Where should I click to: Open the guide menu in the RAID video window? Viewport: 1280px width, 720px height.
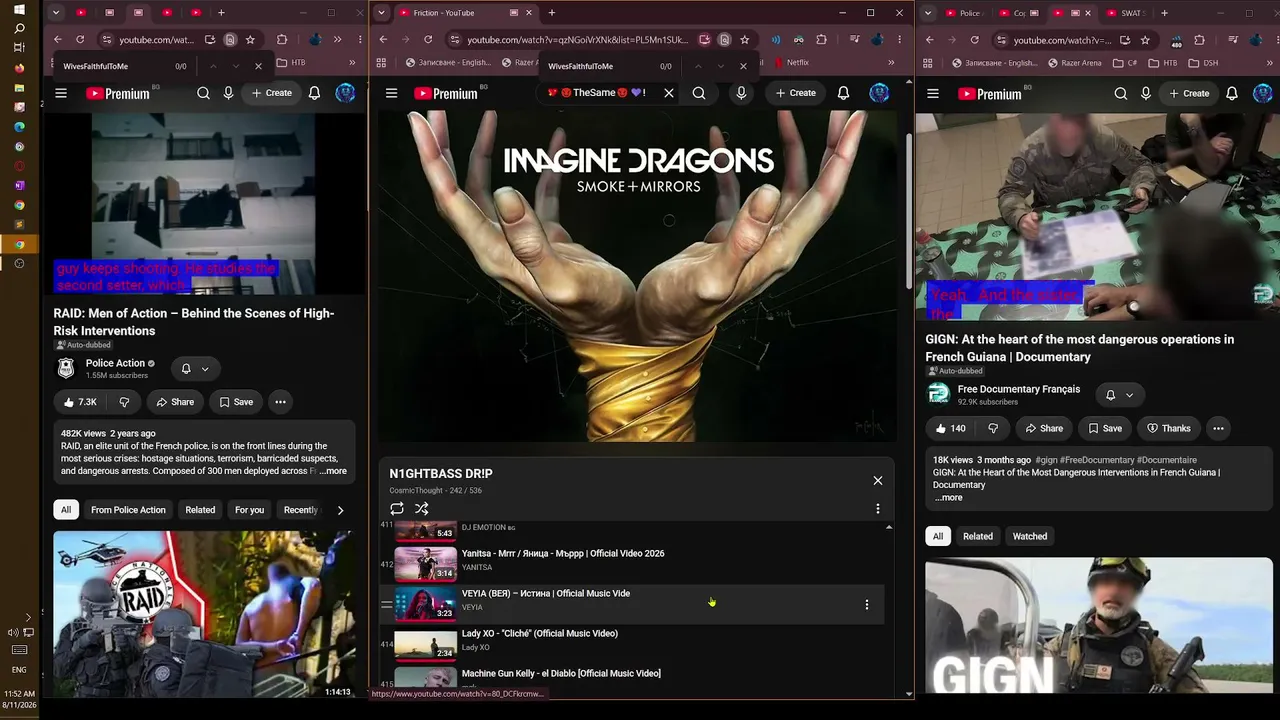pos(61,93)
